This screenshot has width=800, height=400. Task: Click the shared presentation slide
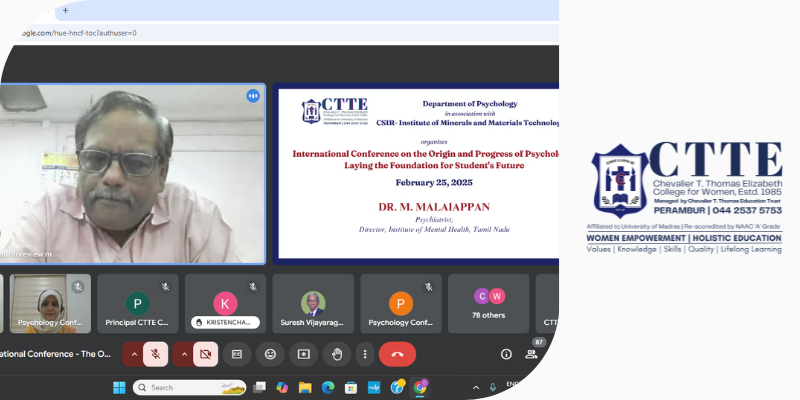tap(416, 174)
